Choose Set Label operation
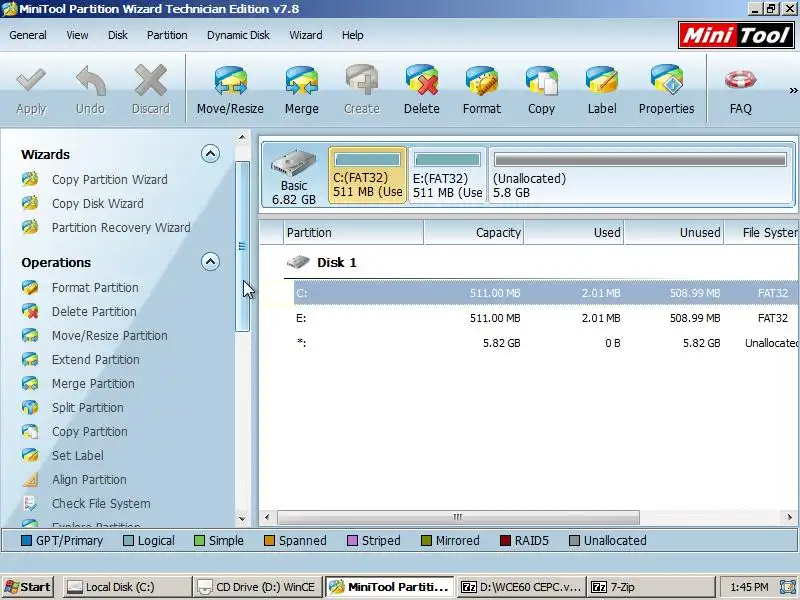This screenshot has height=600, width=800. point(78,456)
